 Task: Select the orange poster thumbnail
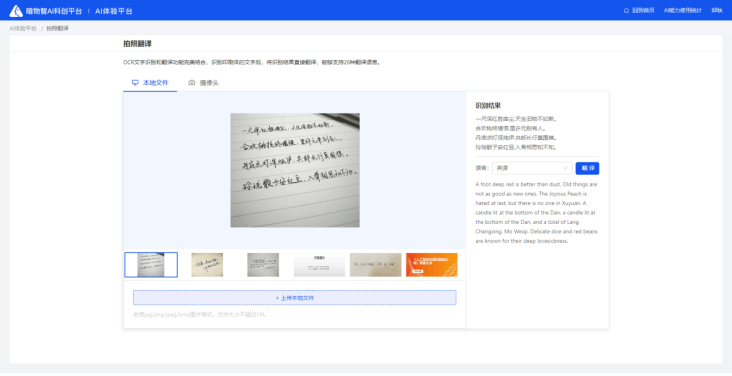pos(431,265)
